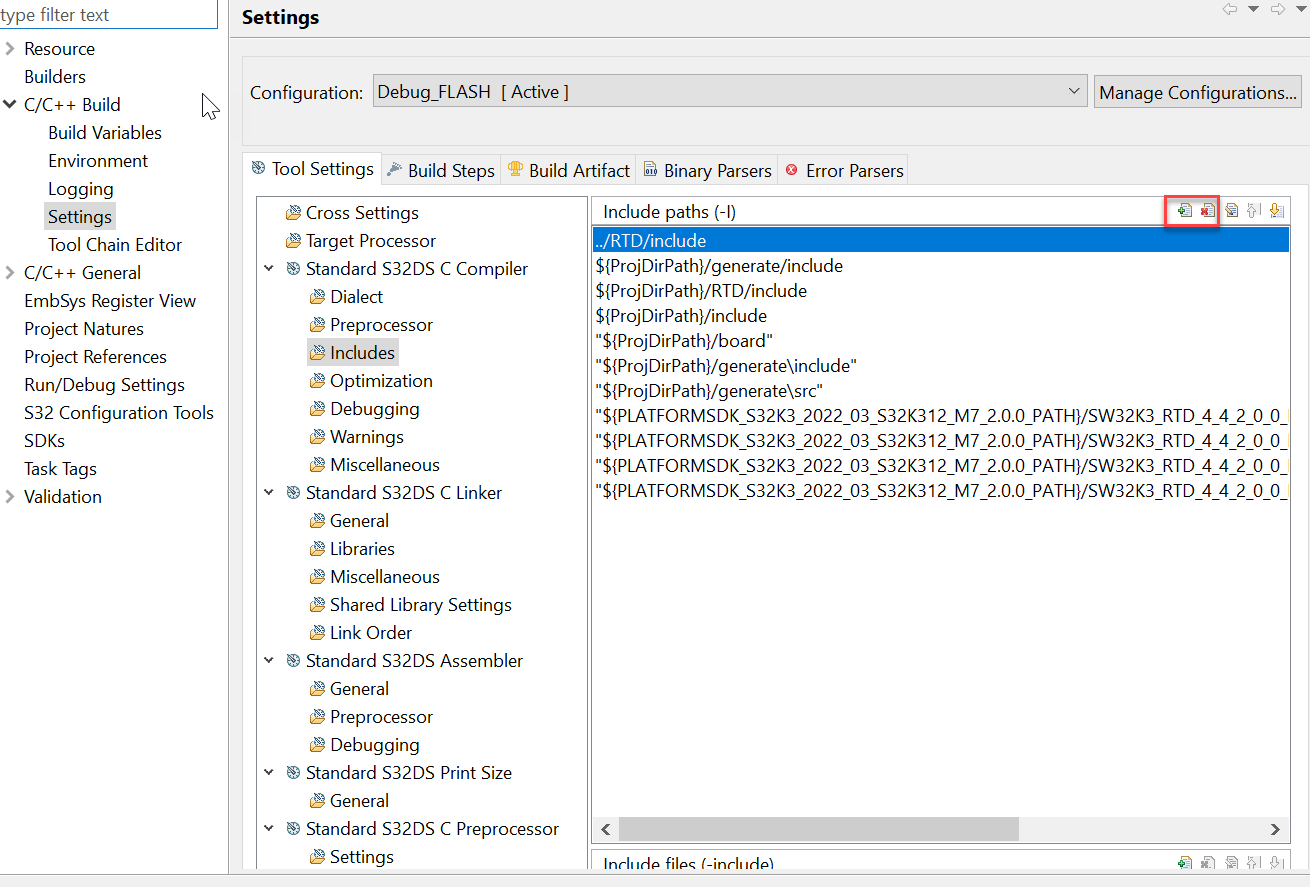1310x887 pixels.
Task: Click the Manage Configurations button
Action: (x=1197, y=92)
